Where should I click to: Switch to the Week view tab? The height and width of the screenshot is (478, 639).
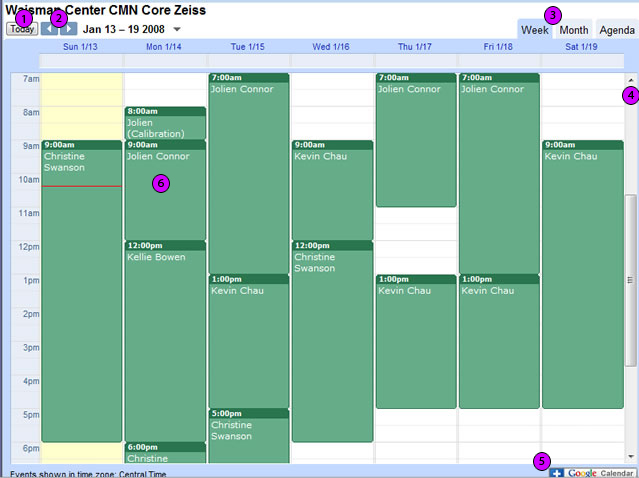click(535, 30)
